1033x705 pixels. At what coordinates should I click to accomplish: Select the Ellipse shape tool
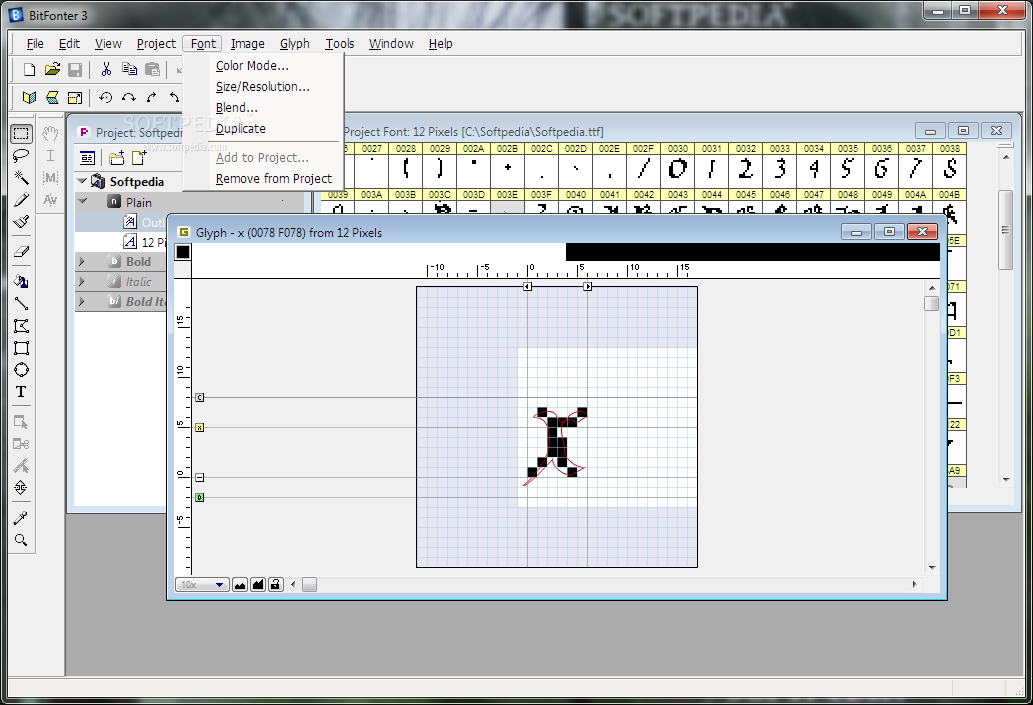[21, 370]
